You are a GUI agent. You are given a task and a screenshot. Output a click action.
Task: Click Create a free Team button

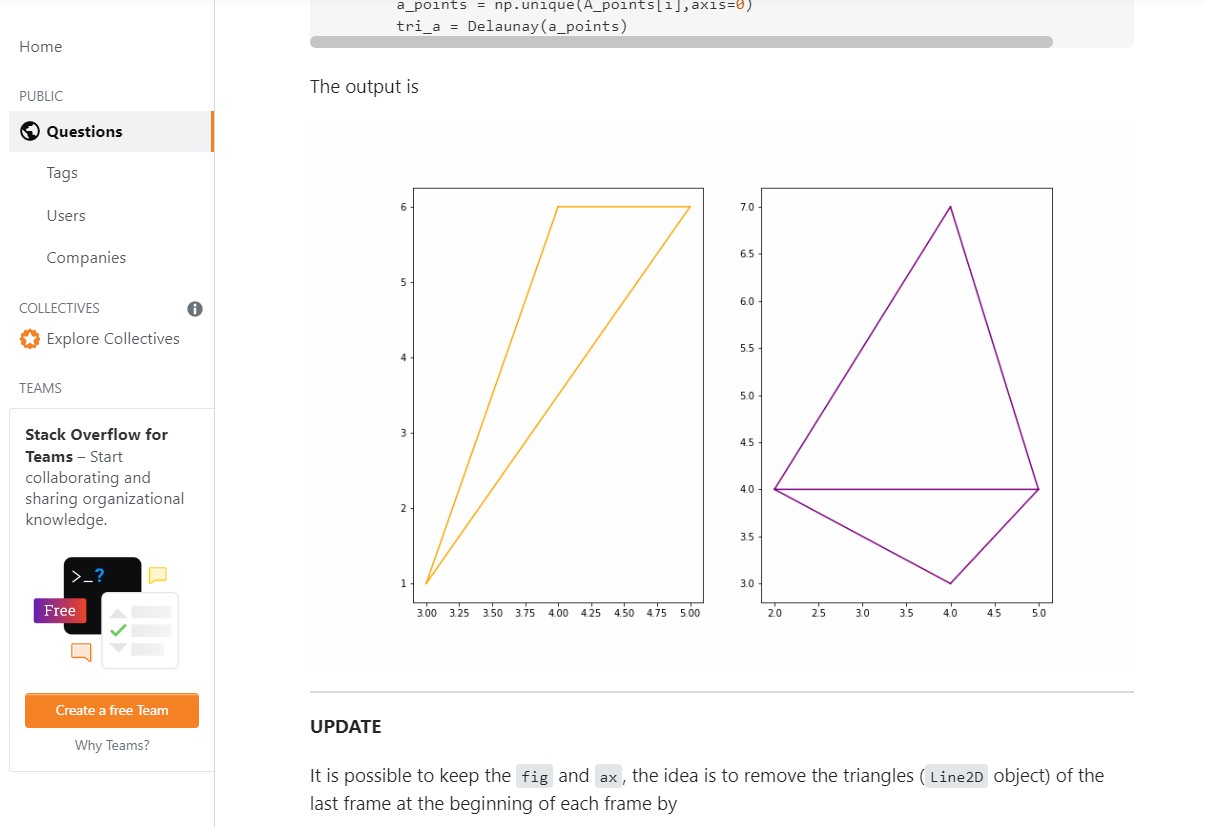coord(112,710)
